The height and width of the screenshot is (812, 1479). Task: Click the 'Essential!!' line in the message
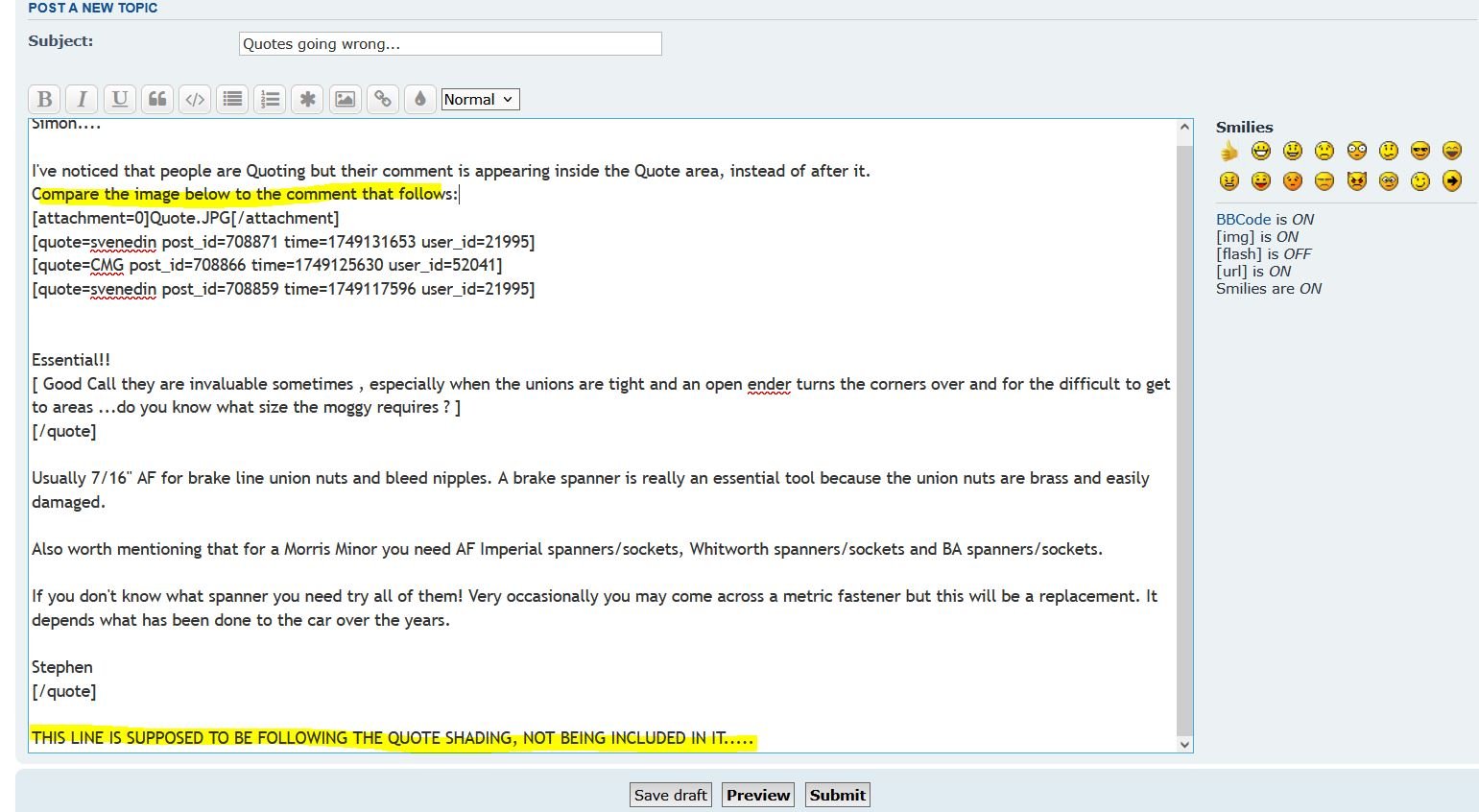71,360
